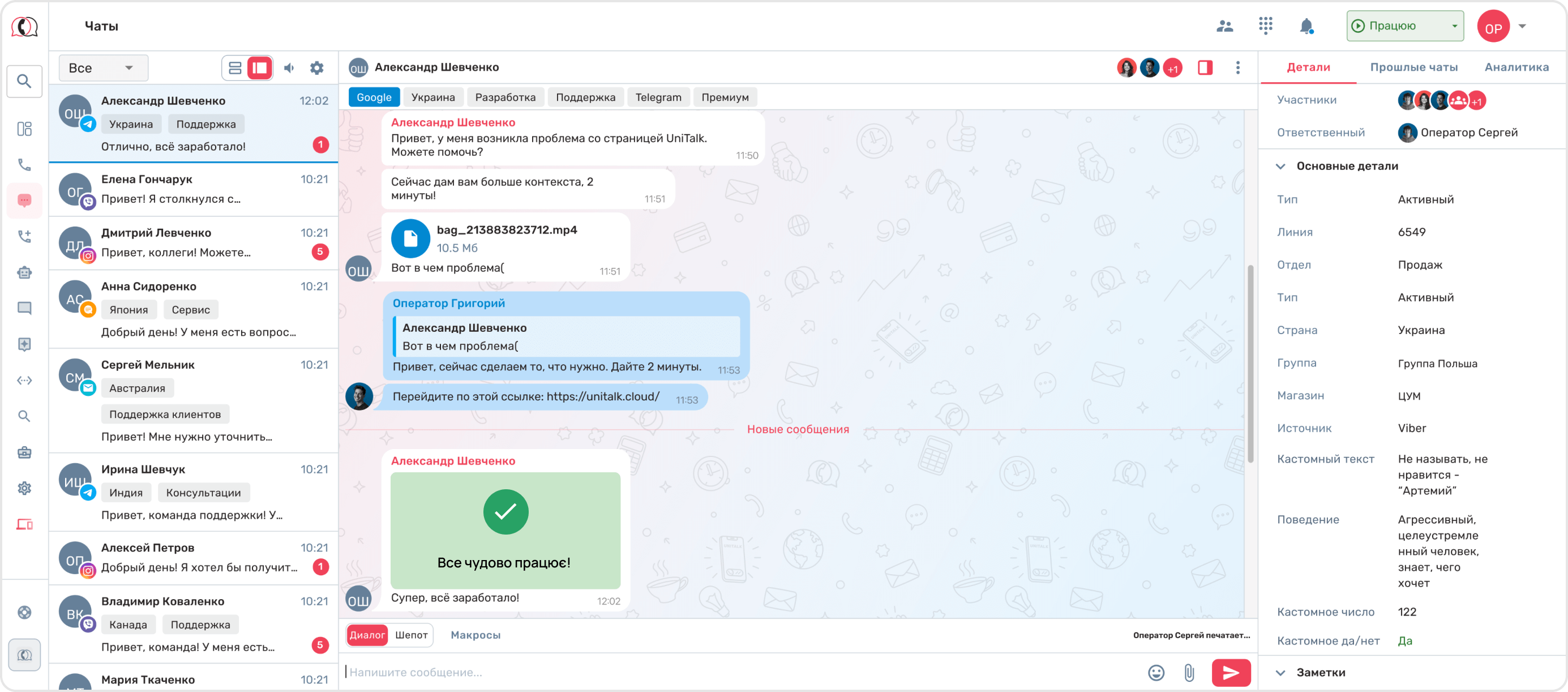Switch message mode to Шепот

[x=411, y=635]
